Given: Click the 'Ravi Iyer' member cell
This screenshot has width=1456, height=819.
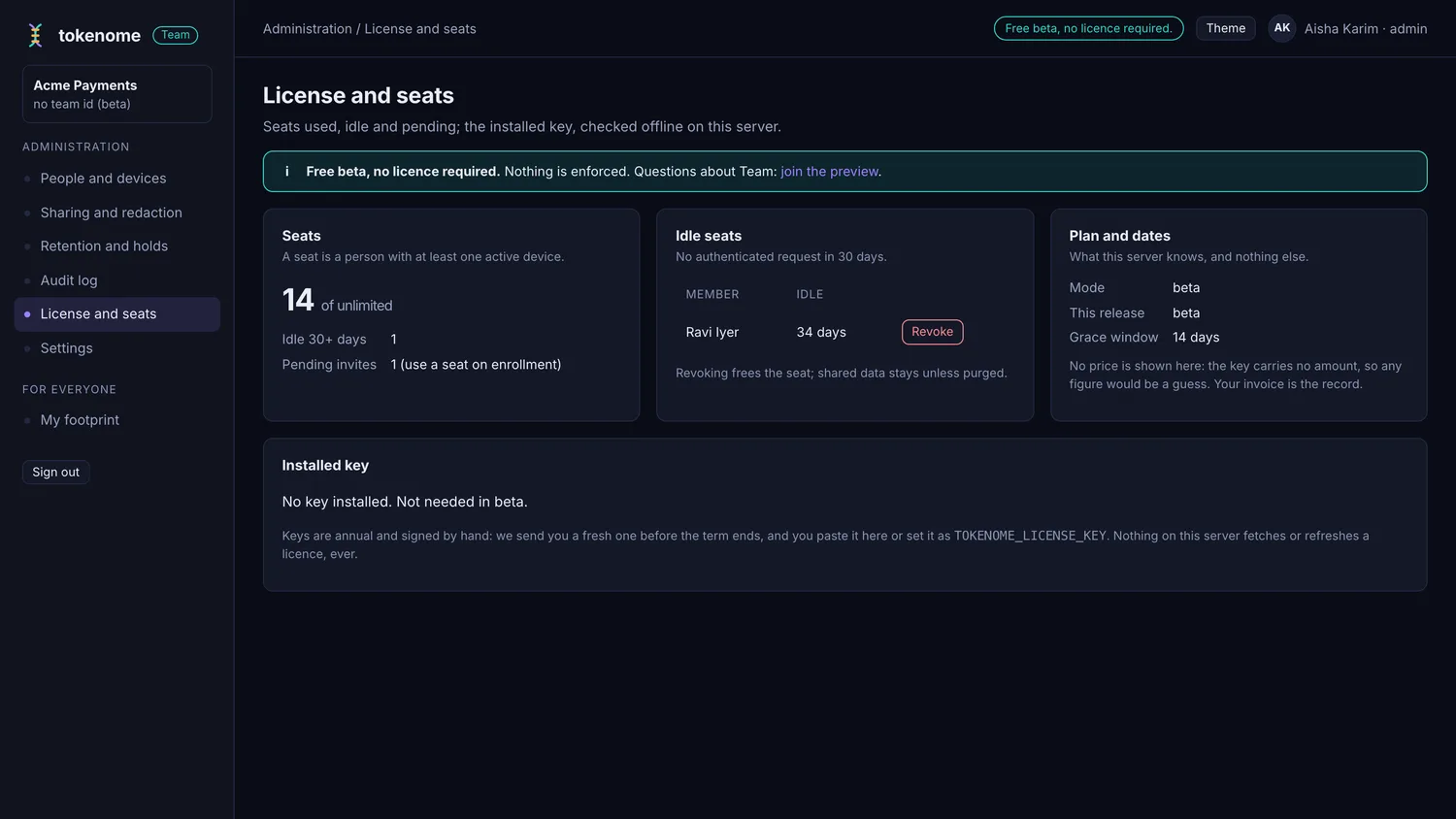Looking at the screenshot, I should click(712, 332).
